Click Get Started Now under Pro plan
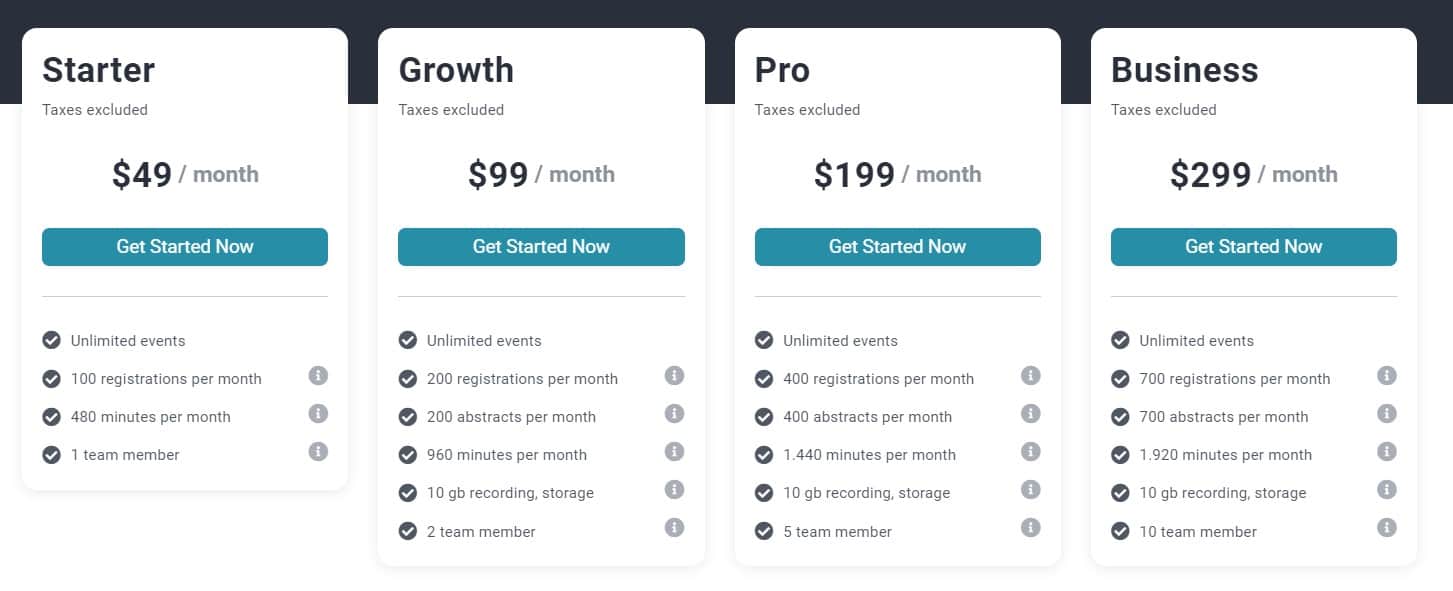 (x=897, y=246)
